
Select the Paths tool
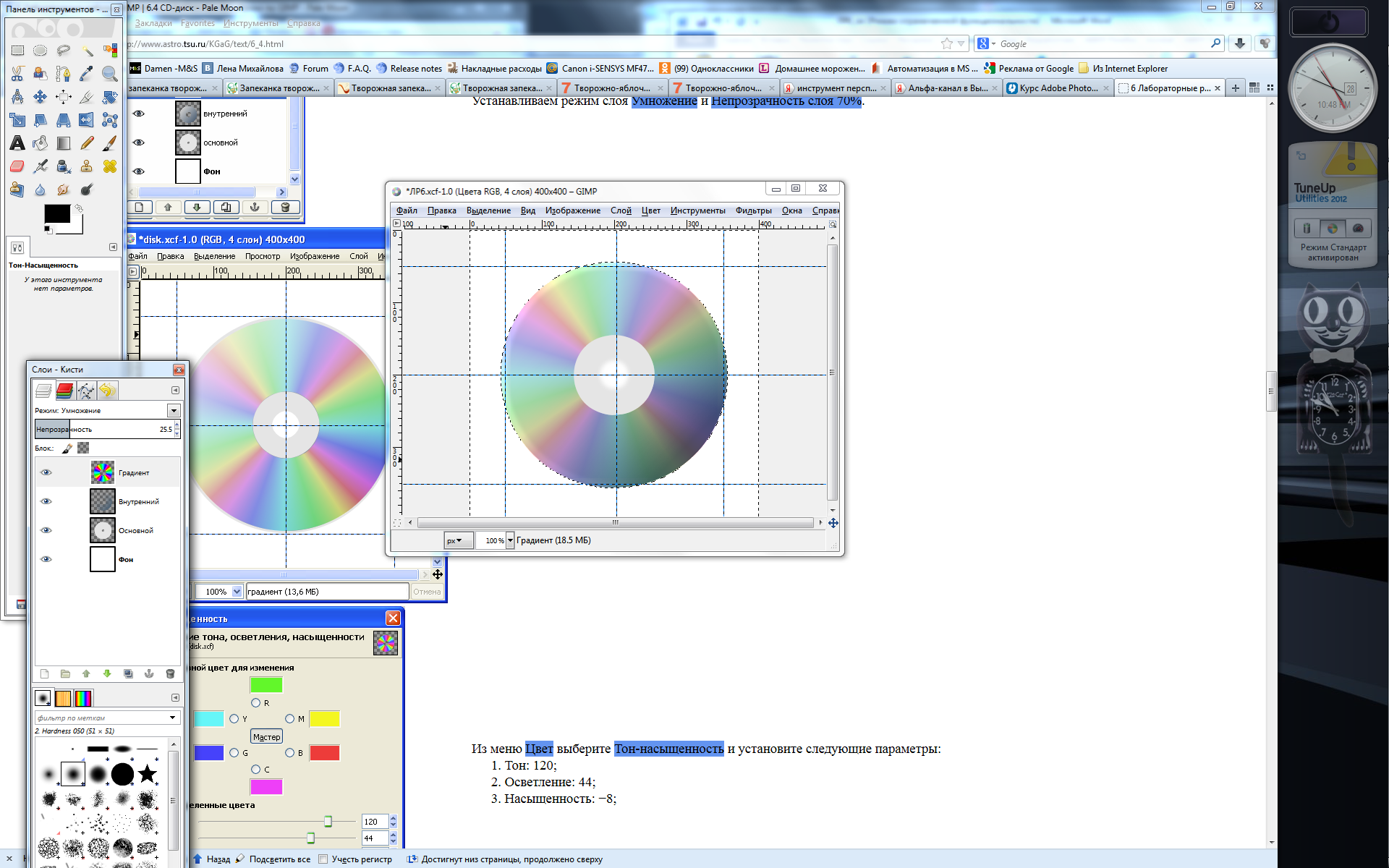[x=64, y=74]
